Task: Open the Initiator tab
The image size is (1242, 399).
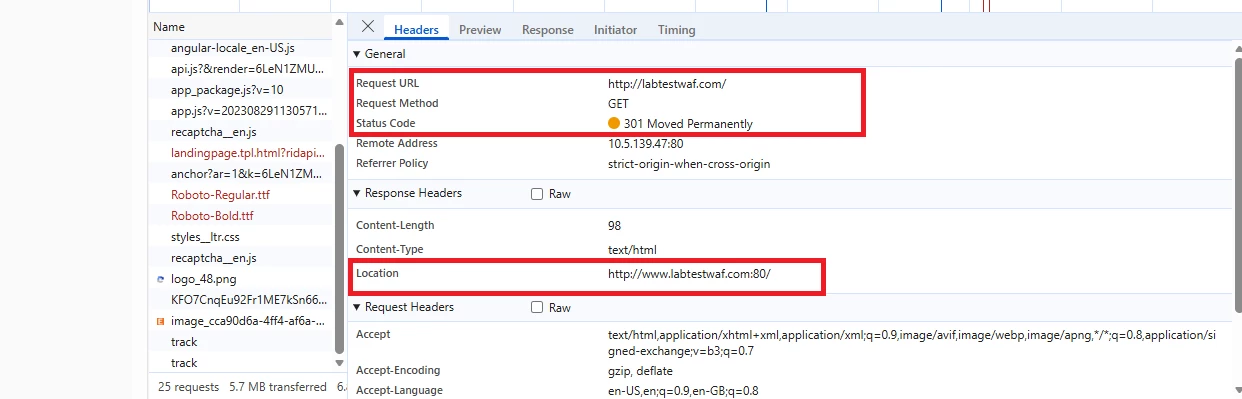Action: [x=615, y=30]
